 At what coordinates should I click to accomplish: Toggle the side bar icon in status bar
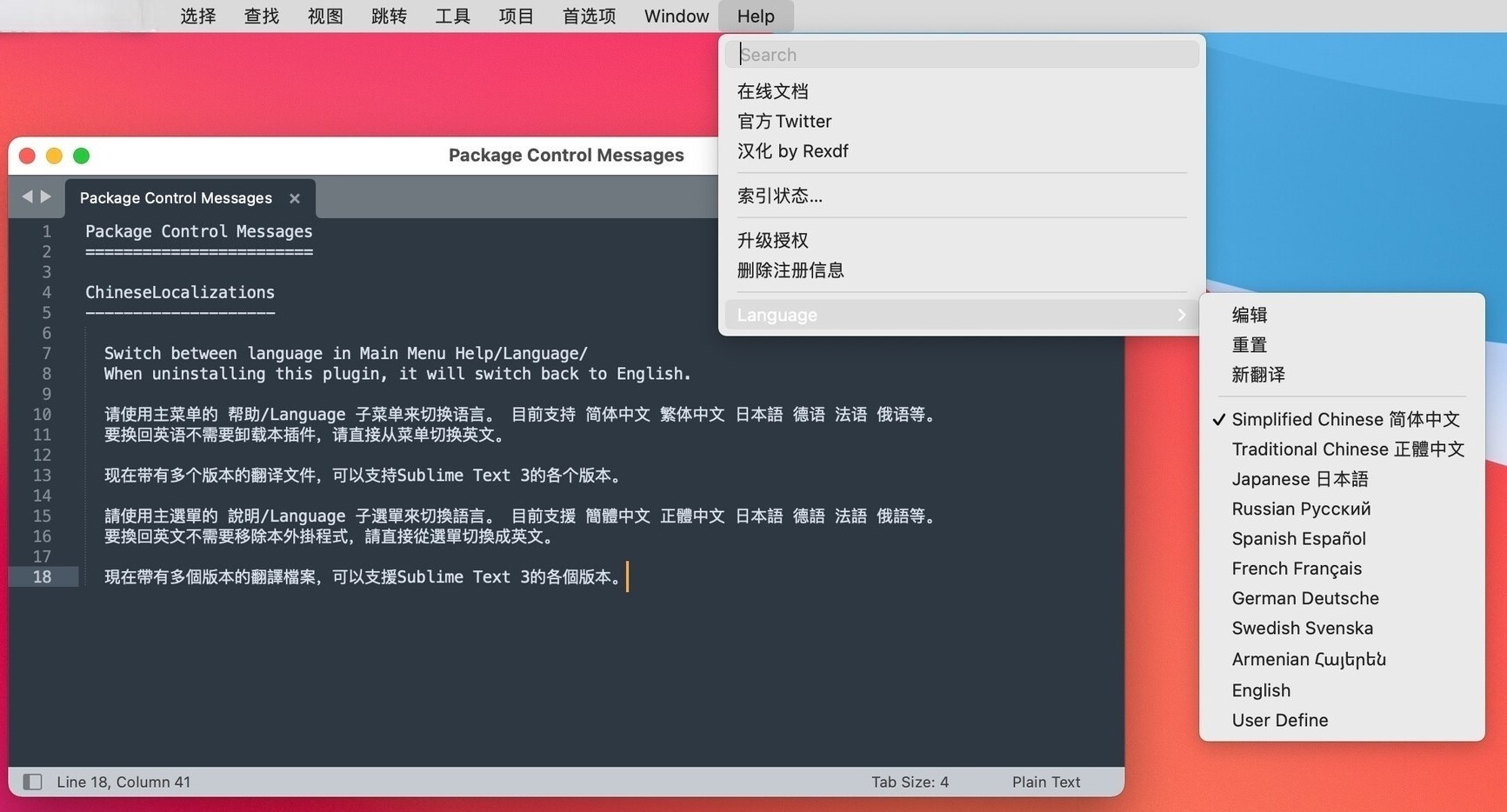32,782
